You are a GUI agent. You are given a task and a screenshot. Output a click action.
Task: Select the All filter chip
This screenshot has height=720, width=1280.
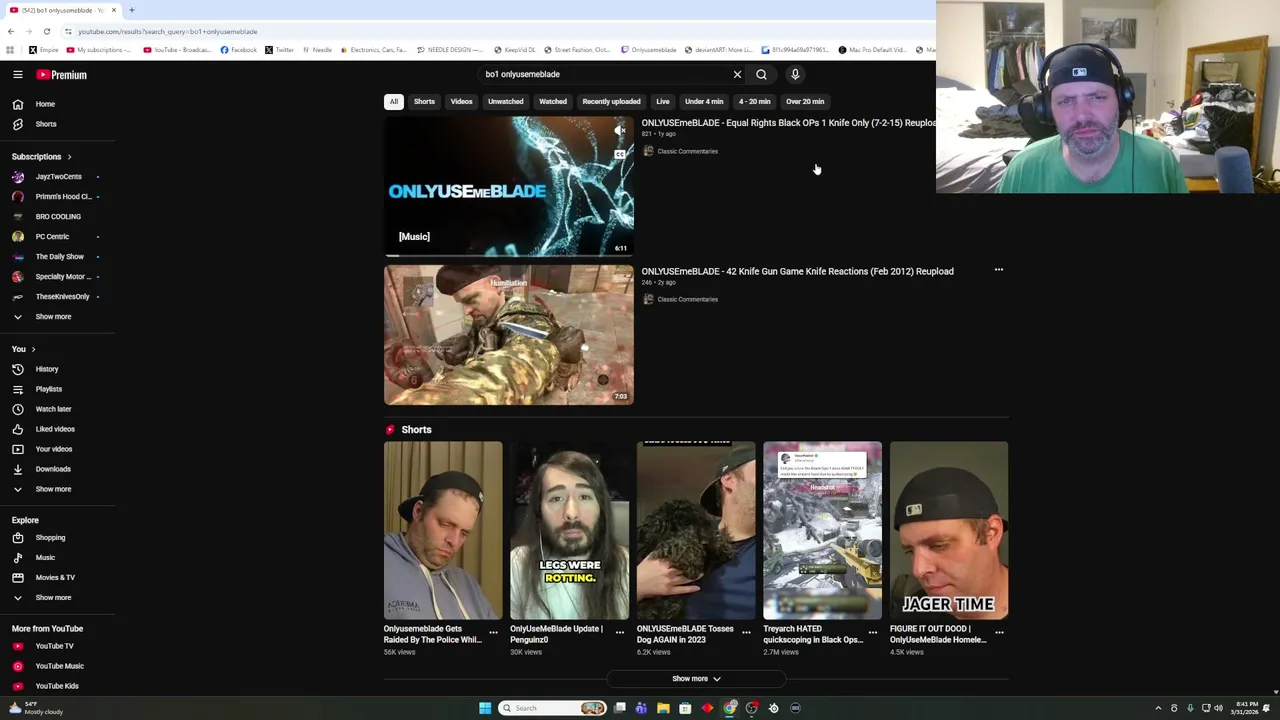(x=394, y=101)
